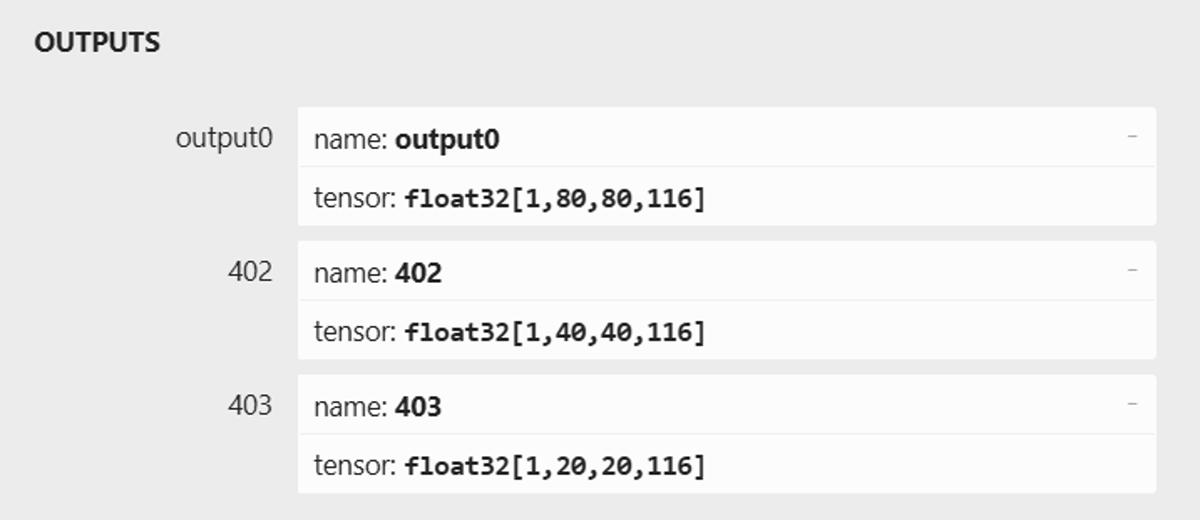
Task: Click the OUTPUTS section header
Action: click(x=97, y=43)
